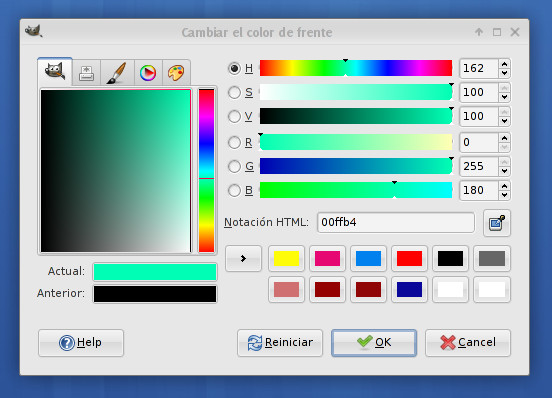Click the red channel slider bar
This screenshot has width=552, height=398.
pyautogui.click(x=356, y=142)
